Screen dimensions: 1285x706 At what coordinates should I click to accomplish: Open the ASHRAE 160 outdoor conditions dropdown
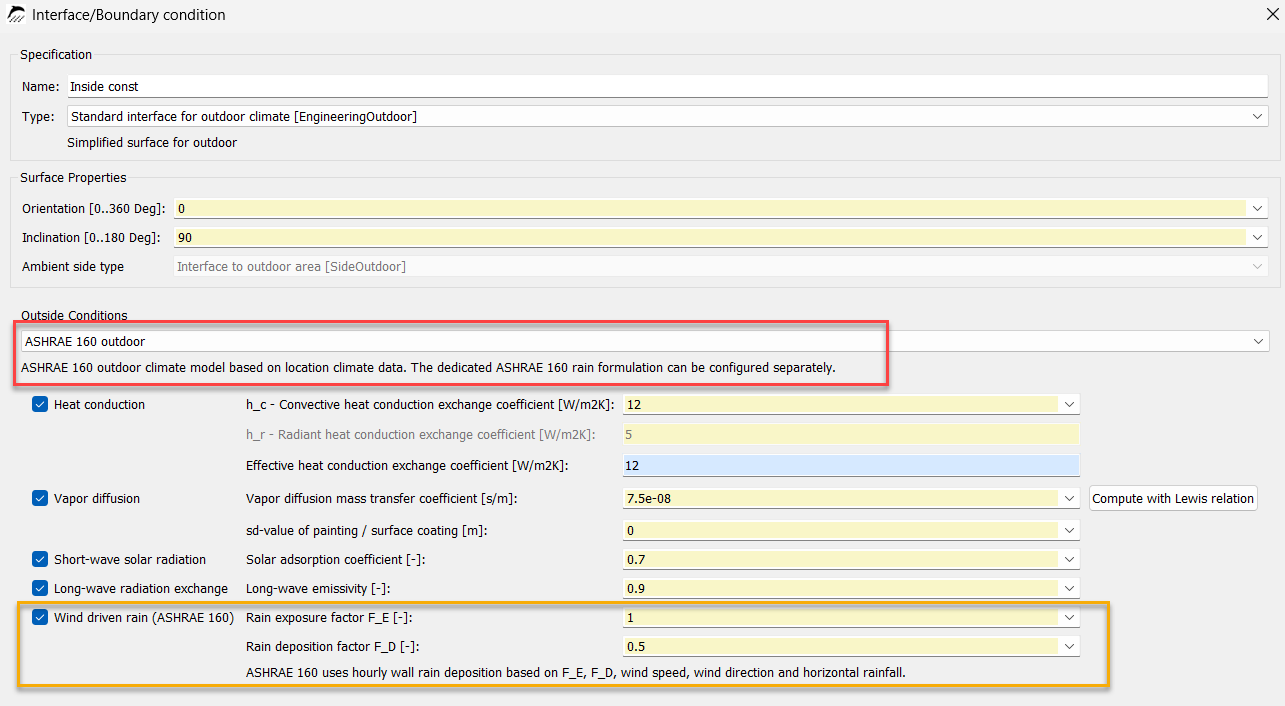coord(1258,342)
